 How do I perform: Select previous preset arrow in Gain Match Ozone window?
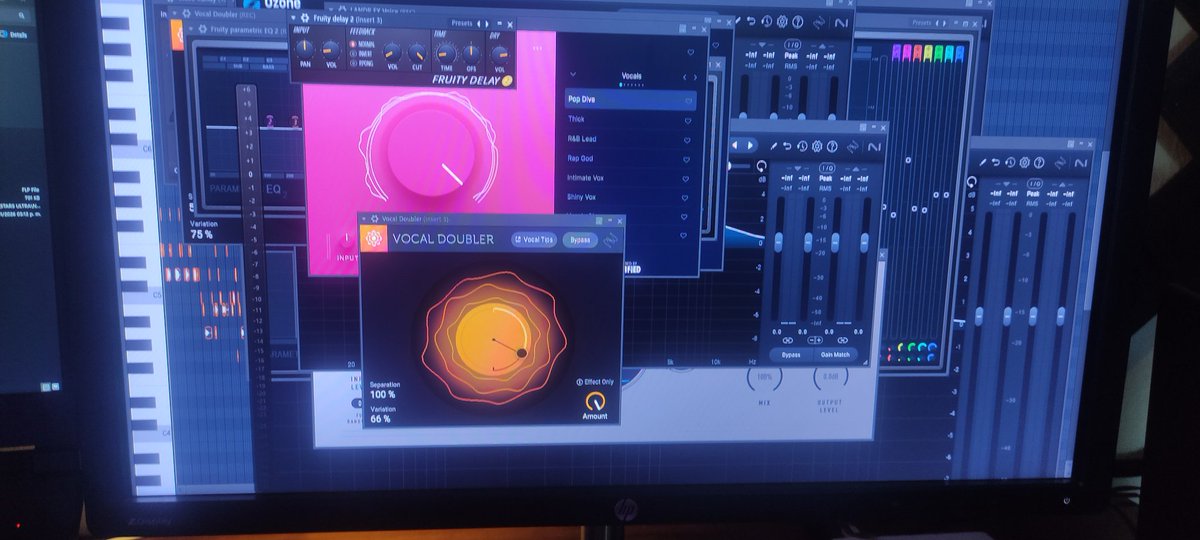coord(735,145)
